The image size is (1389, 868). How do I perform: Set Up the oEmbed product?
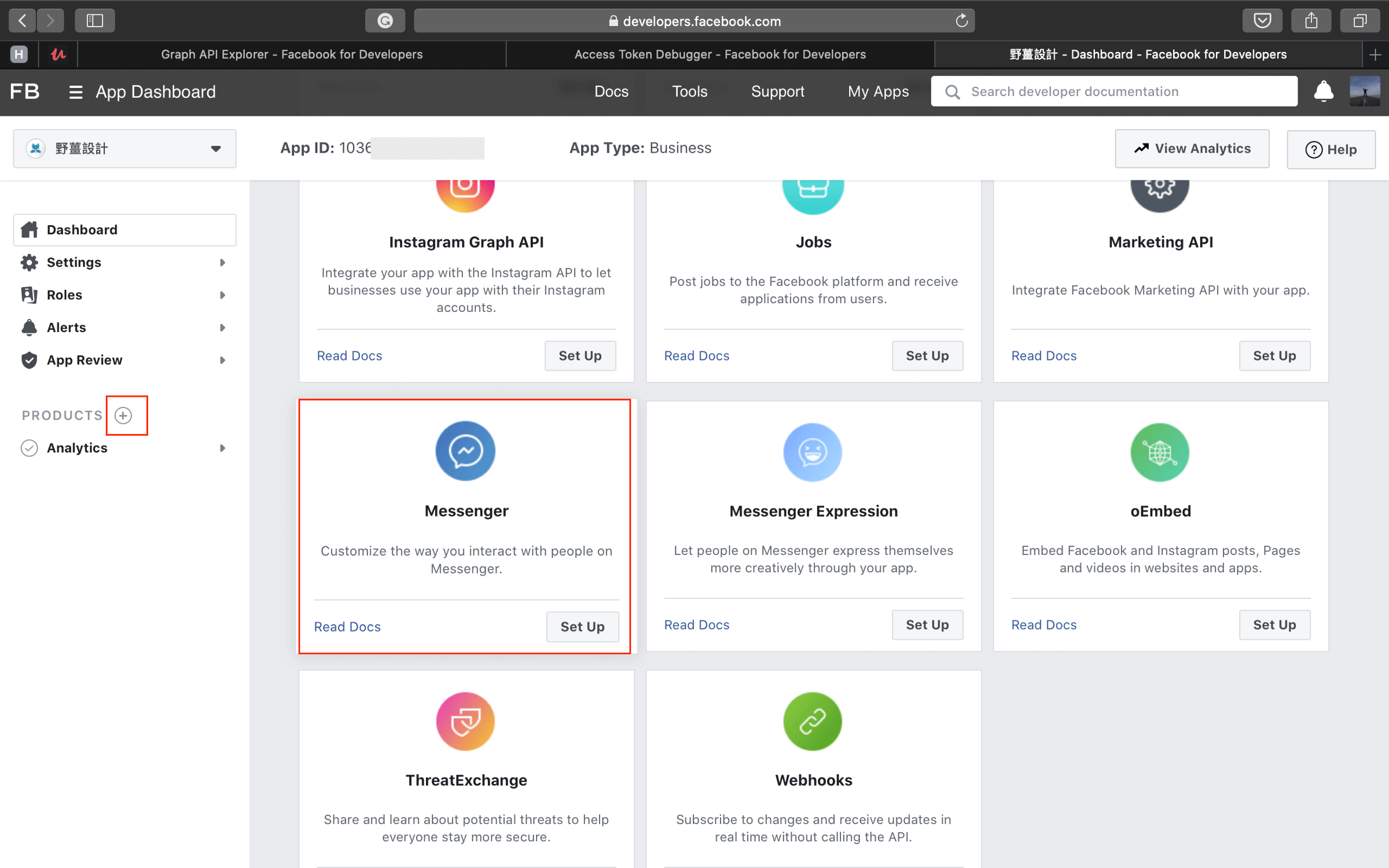click(1274, 625)
